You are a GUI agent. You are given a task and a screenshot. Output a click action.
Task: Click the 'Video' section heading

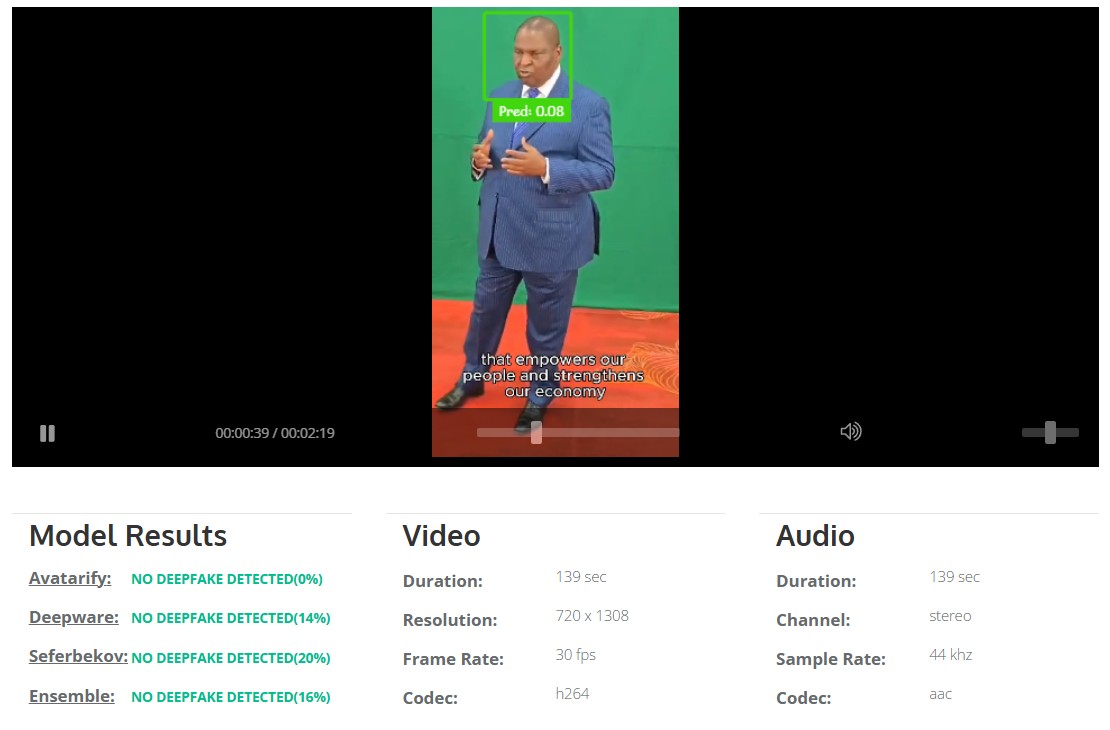[x=442, y=536]
